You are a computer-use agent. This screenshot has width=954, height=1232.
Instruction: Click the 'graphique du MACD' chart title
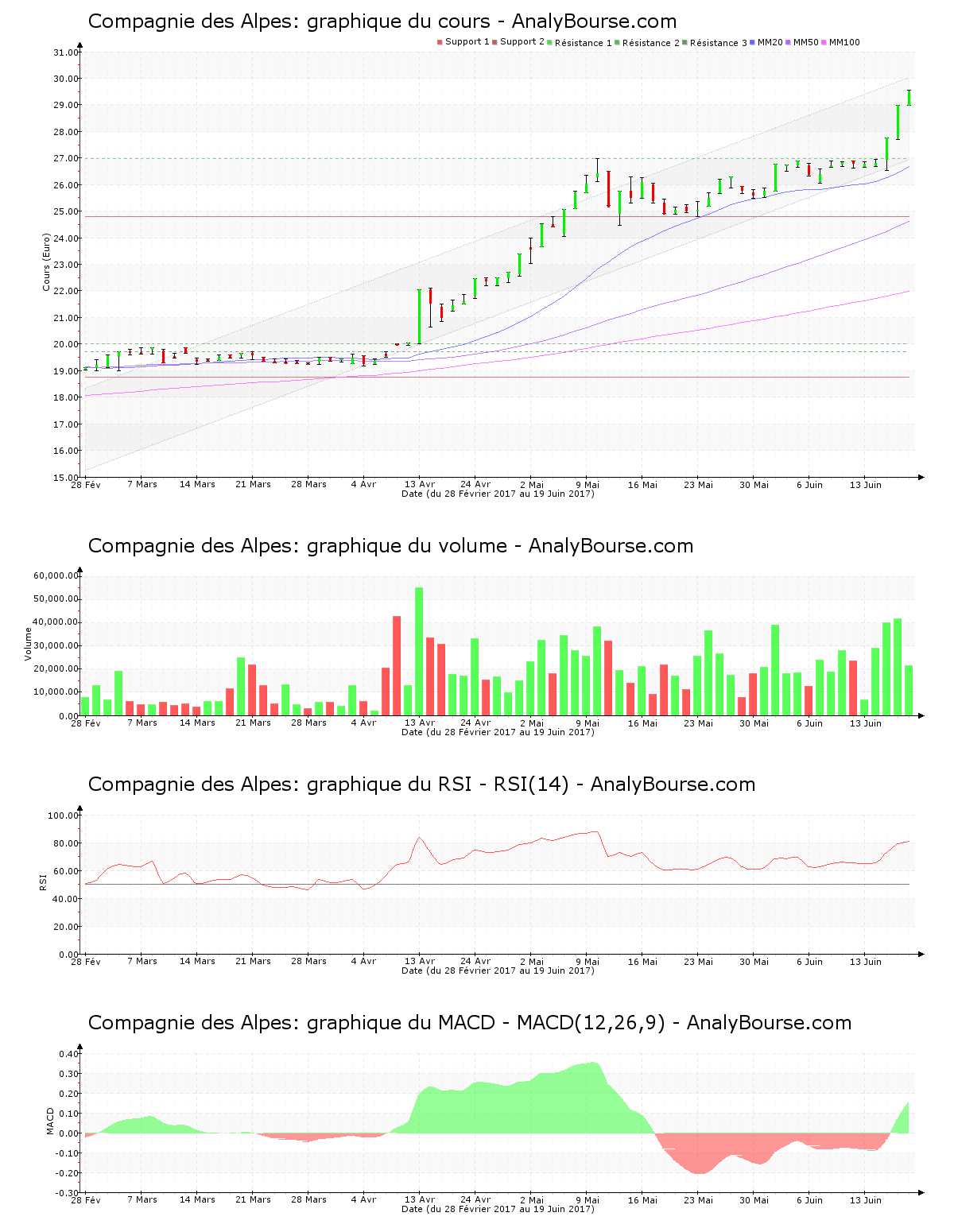469,1023
